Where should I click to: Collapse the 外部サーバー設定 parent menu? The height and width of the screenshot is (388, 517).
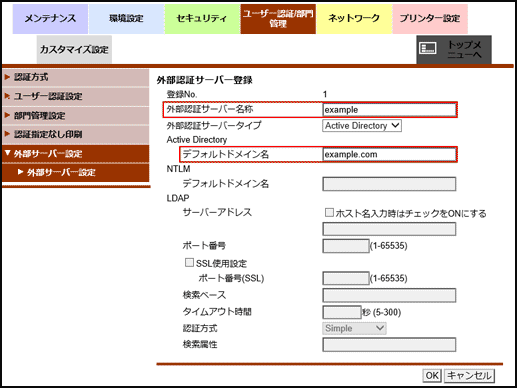tap(76, 154)
